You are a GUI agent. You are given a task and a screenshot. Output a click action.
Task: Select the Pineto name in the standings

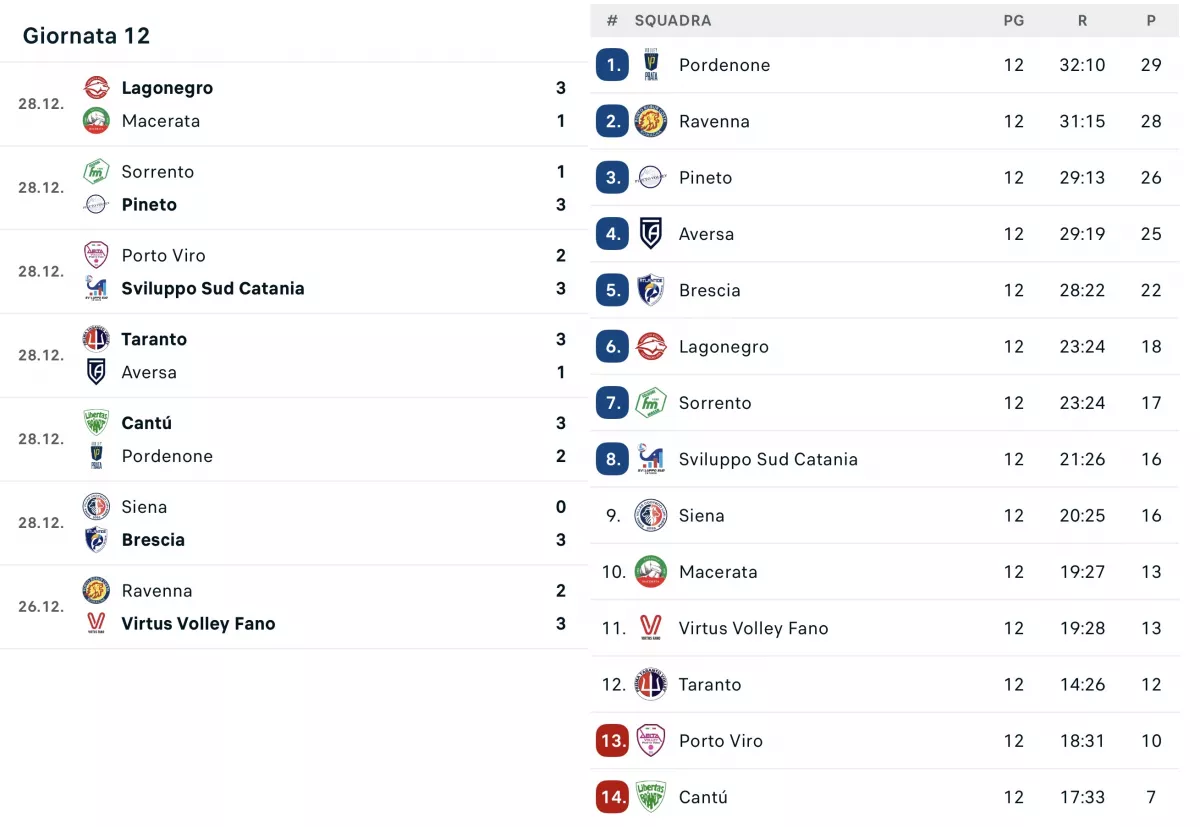(x=705, y=178)
